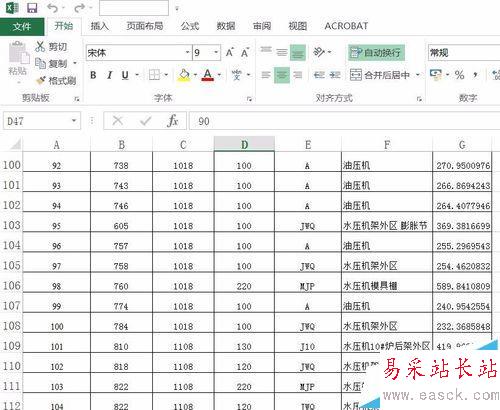
Task: Open the Name Box dropdown arrow
Action: (x=74, y=121)
